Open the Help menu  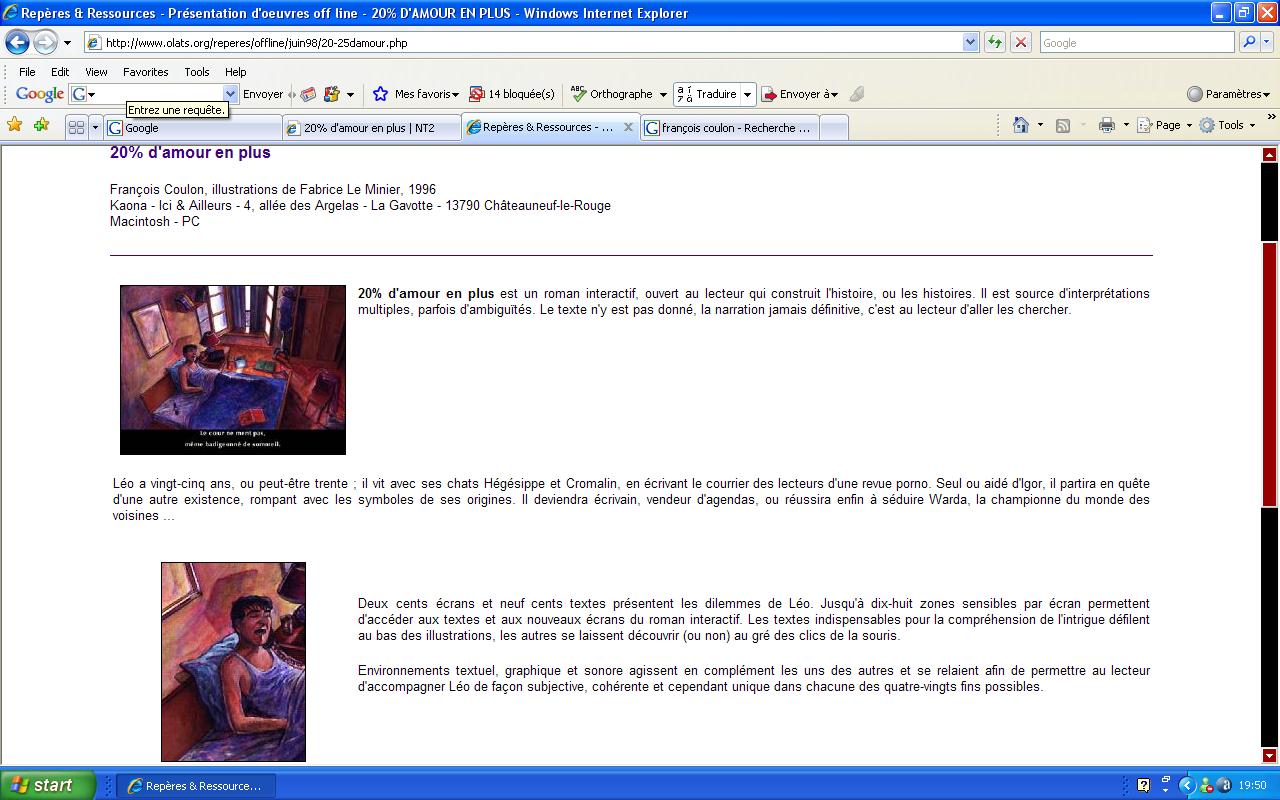[x=235, y=72]
